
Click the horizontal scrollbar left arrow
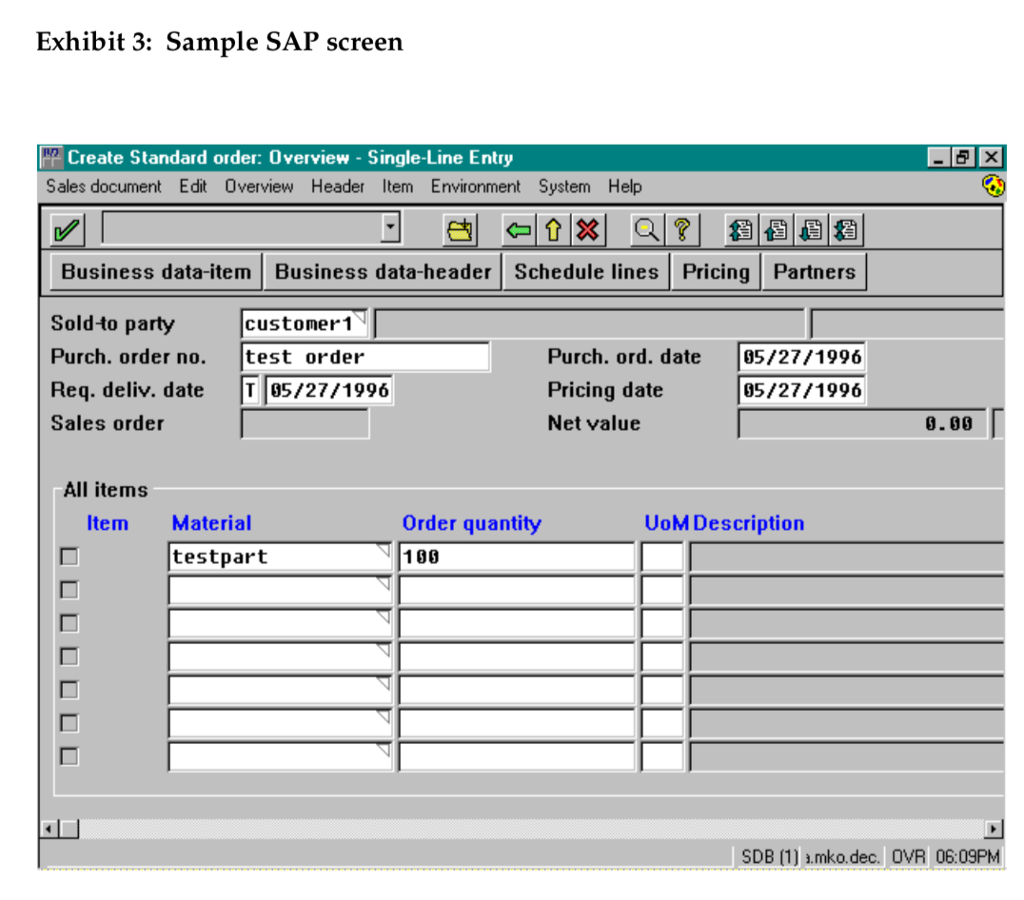point(50,829)
